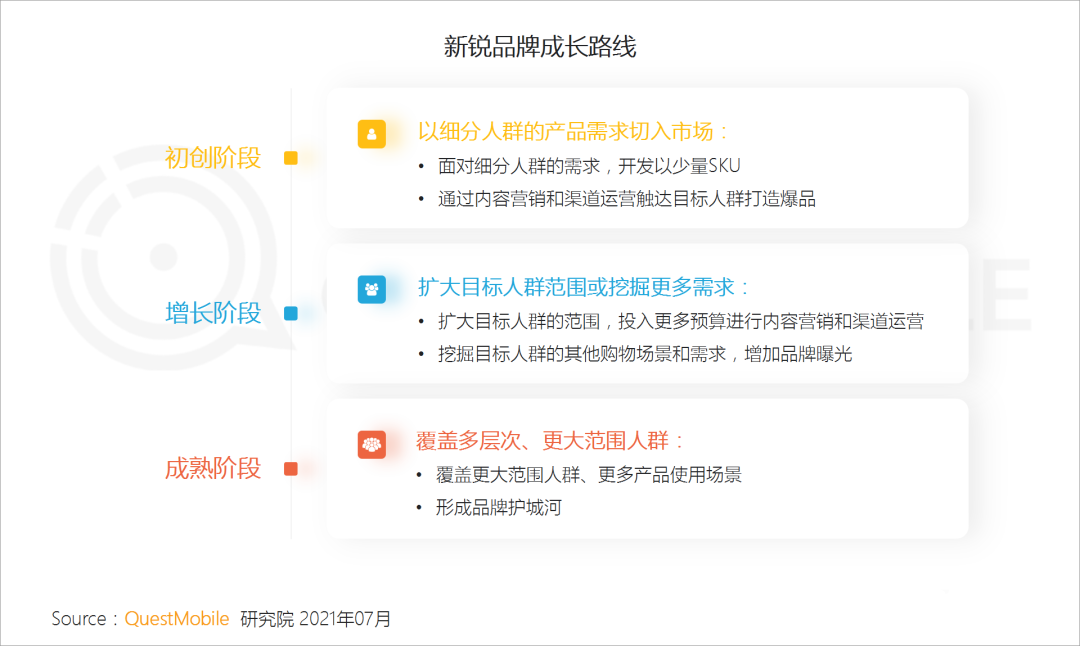Select the bullet mentioning 少量SKU

[x=588, y=167]
